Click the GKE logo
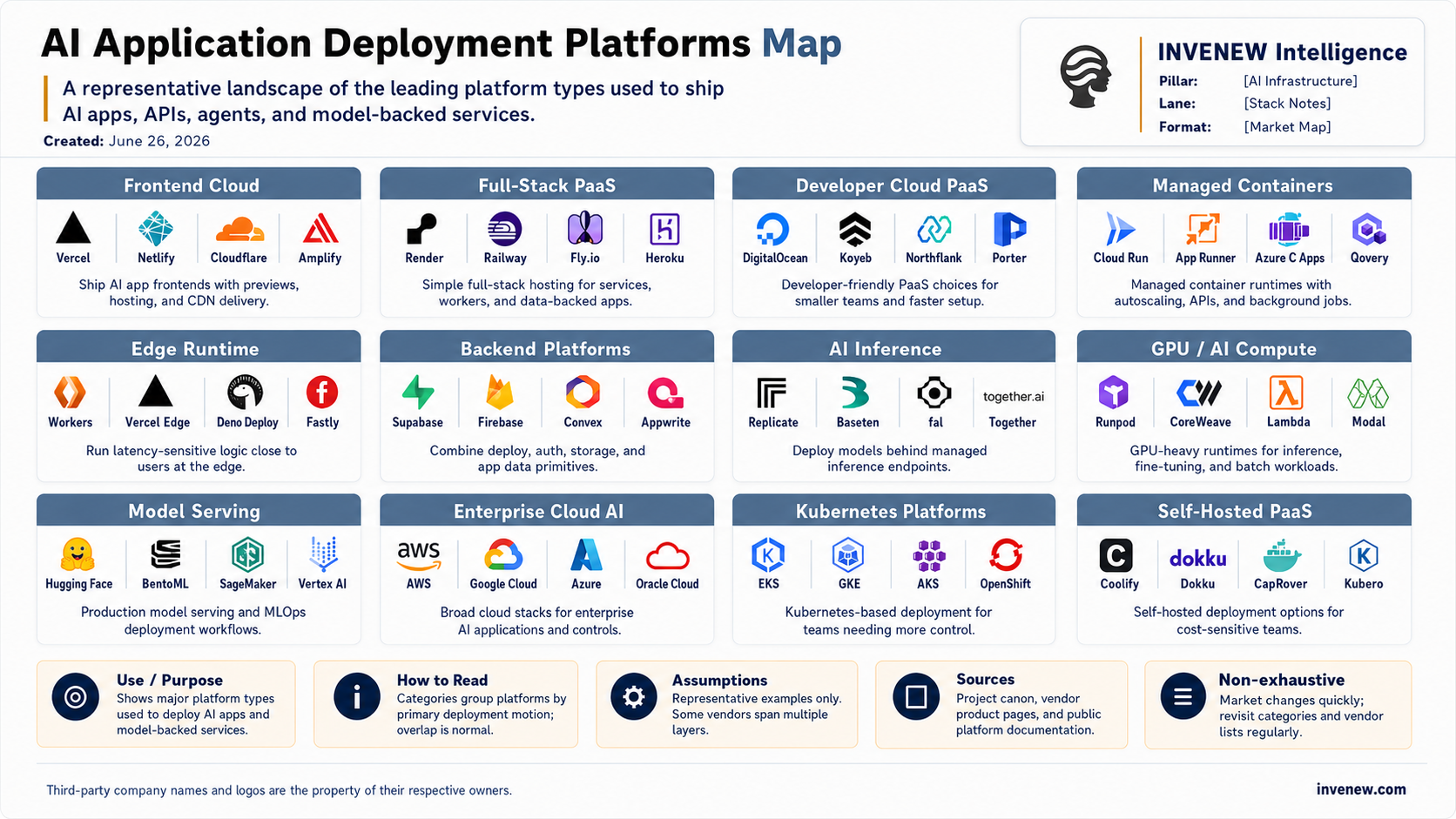The height and width of the screenshot is (819, 1456). pos(848,554)
